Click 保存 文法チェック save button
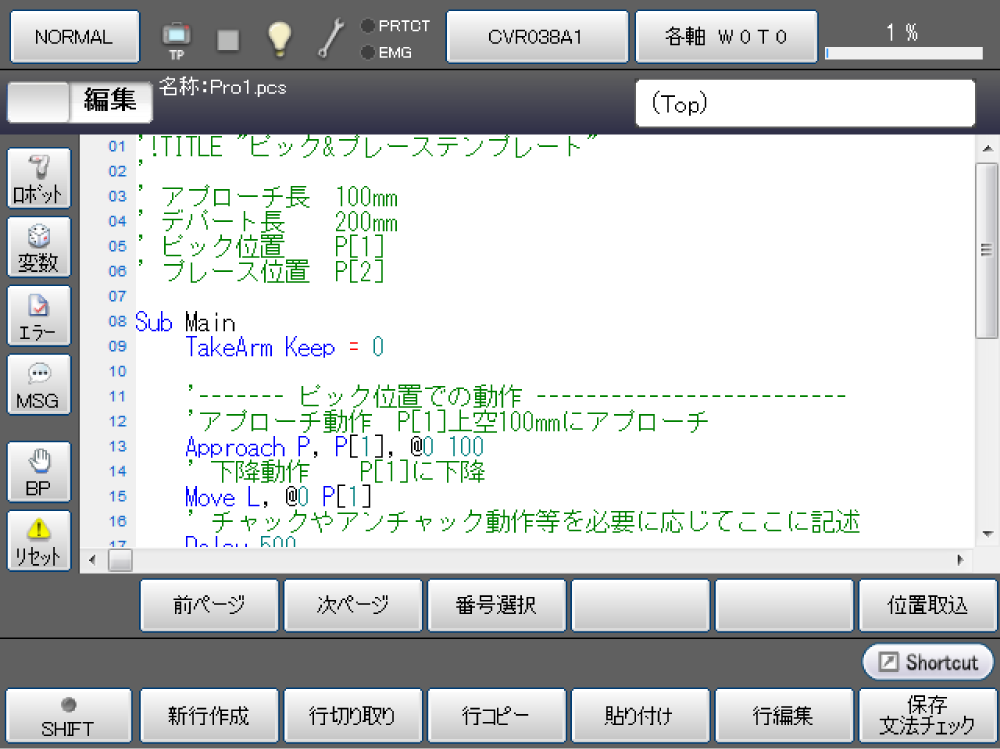 point(926,716)
